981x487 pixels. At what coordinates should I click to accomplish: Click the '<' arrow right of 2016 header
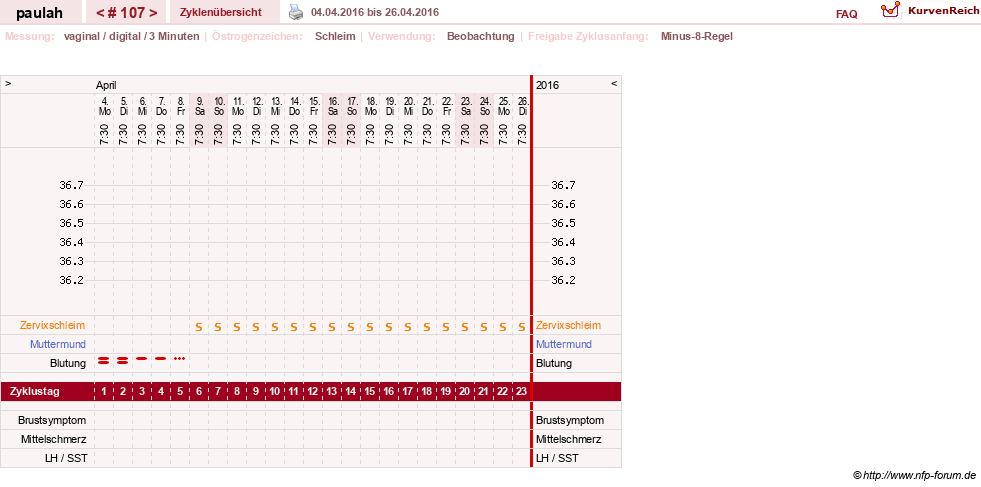[614, 83]
